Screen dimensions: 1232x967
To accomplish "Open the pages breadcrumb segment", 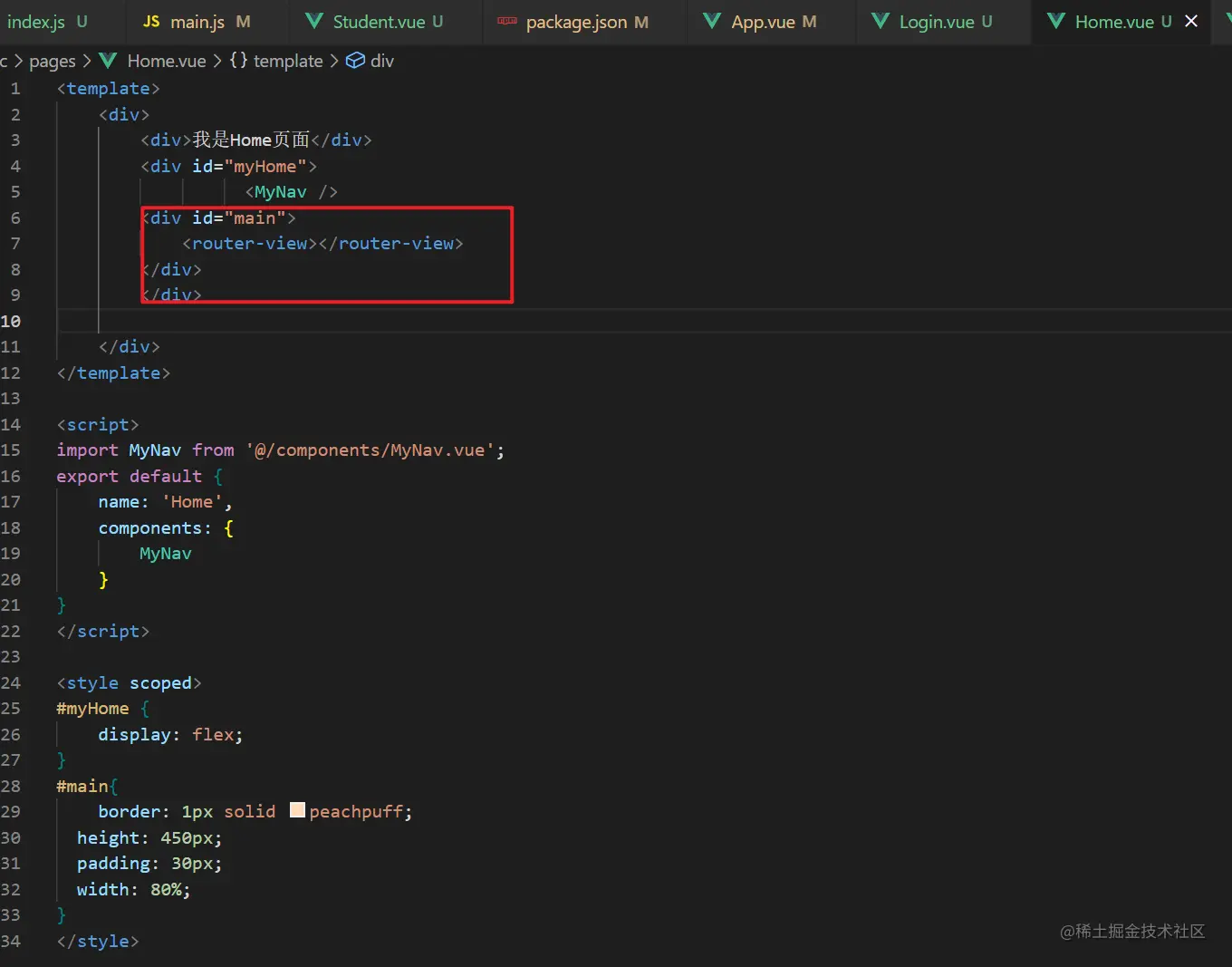I will click(x=53, y=61).
